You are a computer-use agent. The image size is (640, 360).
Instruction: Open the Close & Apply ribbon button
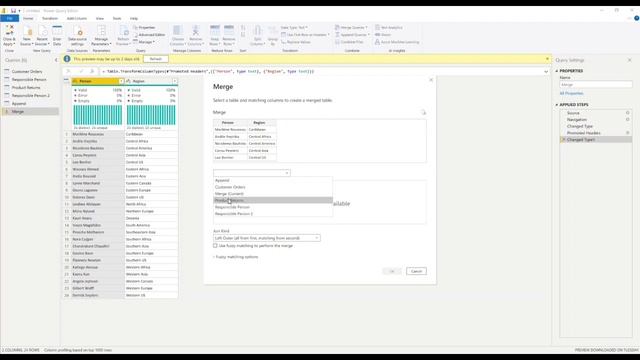9,35
